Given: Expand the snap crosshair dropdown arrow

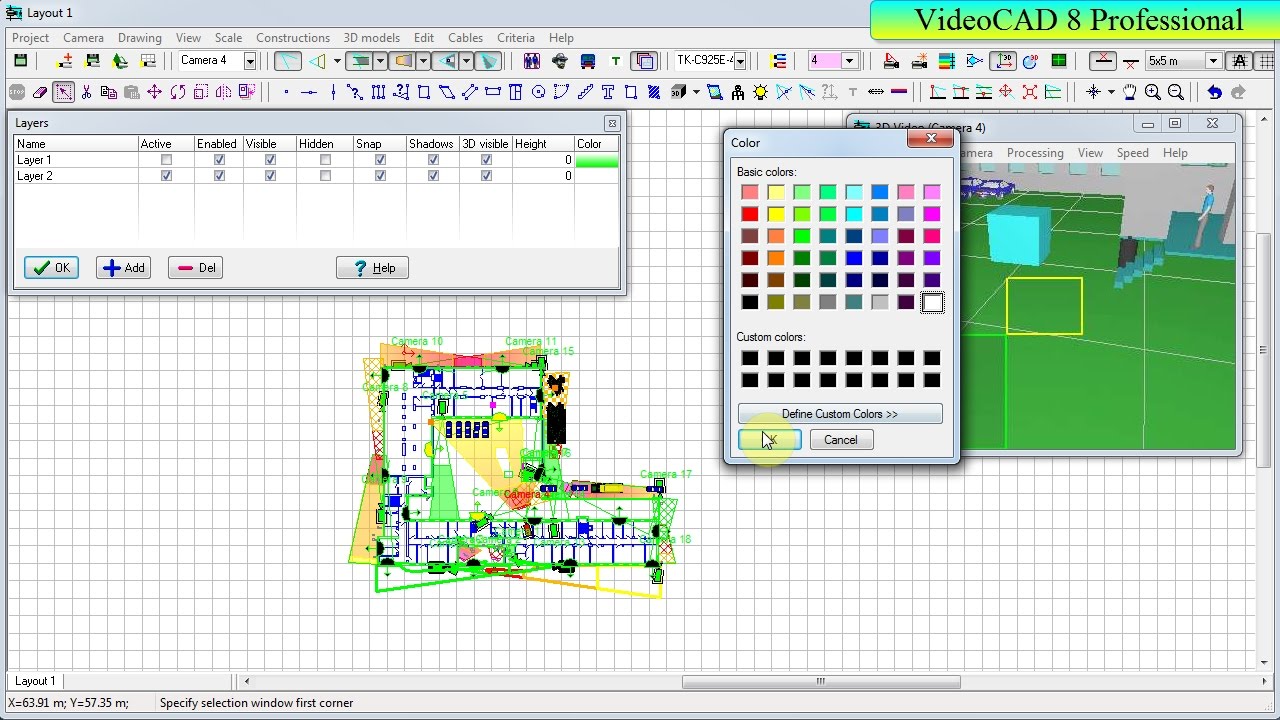Looking at the screenshot, I should 1111,92.
